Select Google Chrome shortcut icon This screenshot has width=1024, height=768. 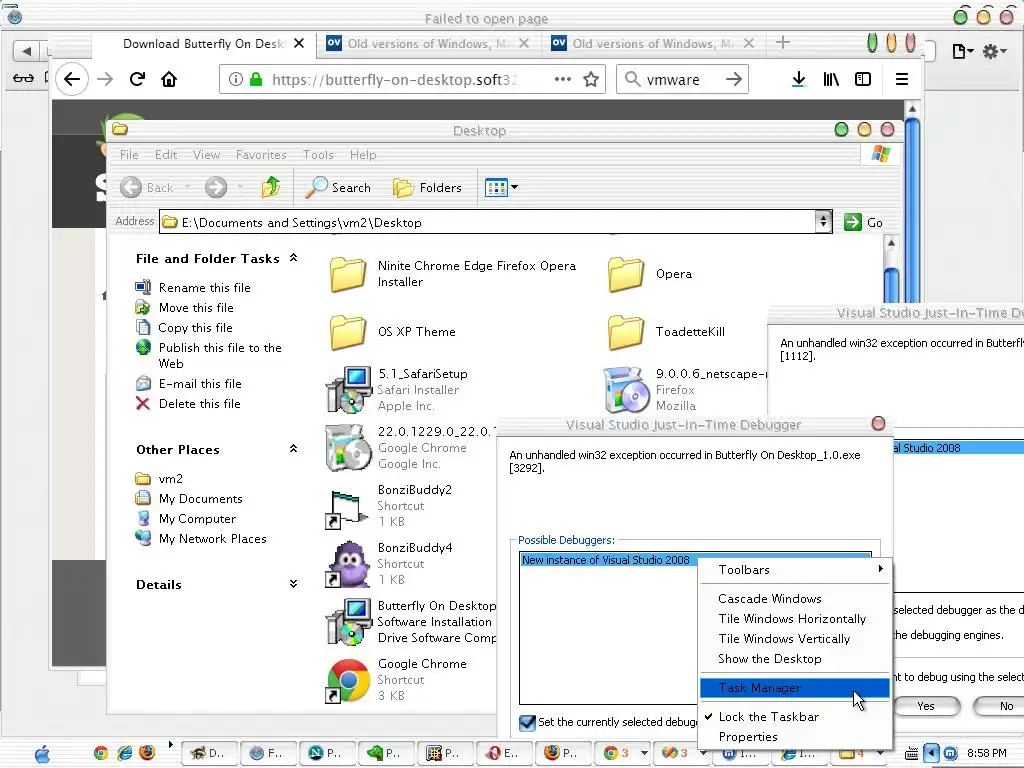(x=348, y=680)
